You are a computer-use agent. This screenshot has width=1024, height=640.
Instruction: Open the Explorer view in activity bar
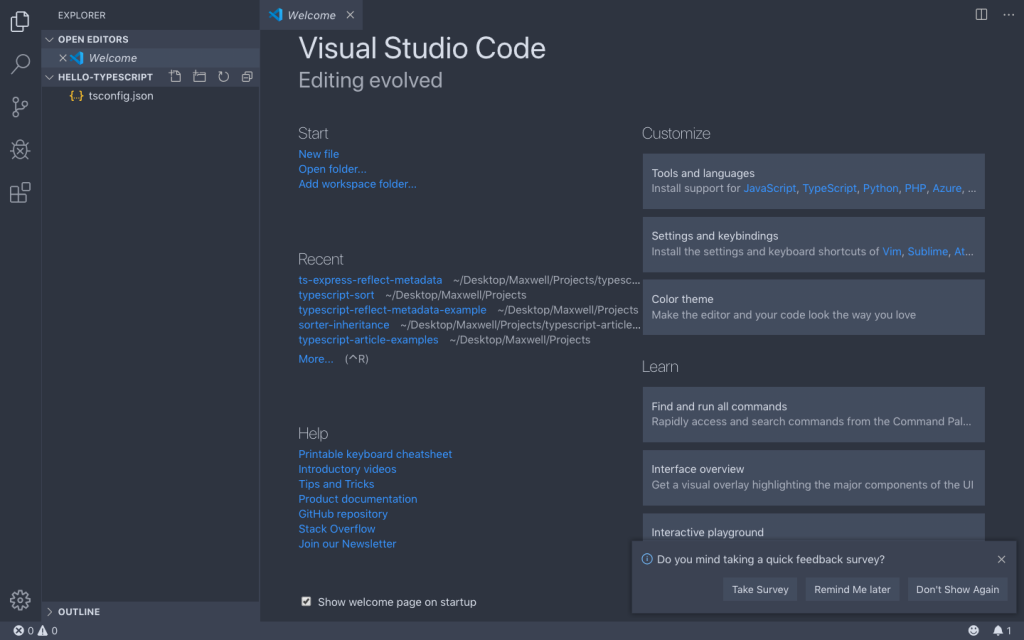click(x=20, y=21)
